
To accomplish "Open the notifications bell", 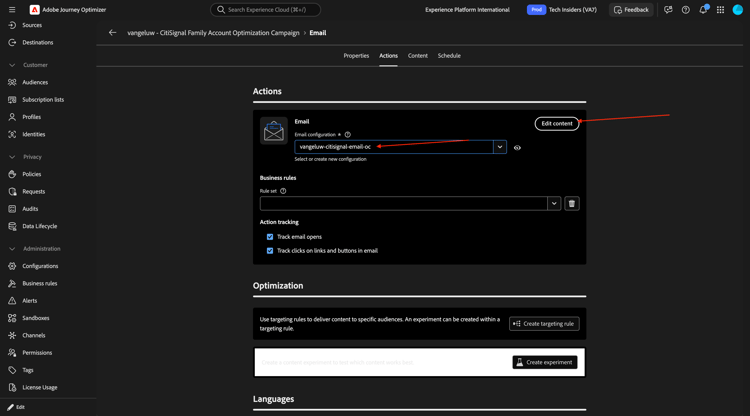I will 703,10.
